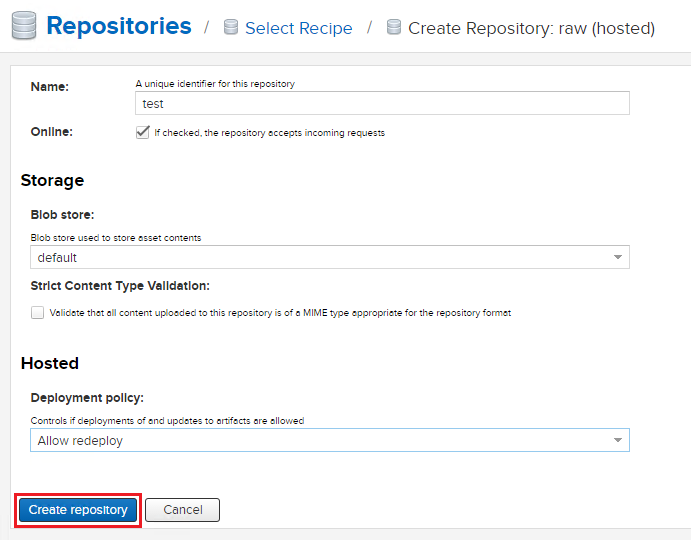
Task: Click the Blob store field showing default
Action: pyautogui.click(x=330, y=257)
